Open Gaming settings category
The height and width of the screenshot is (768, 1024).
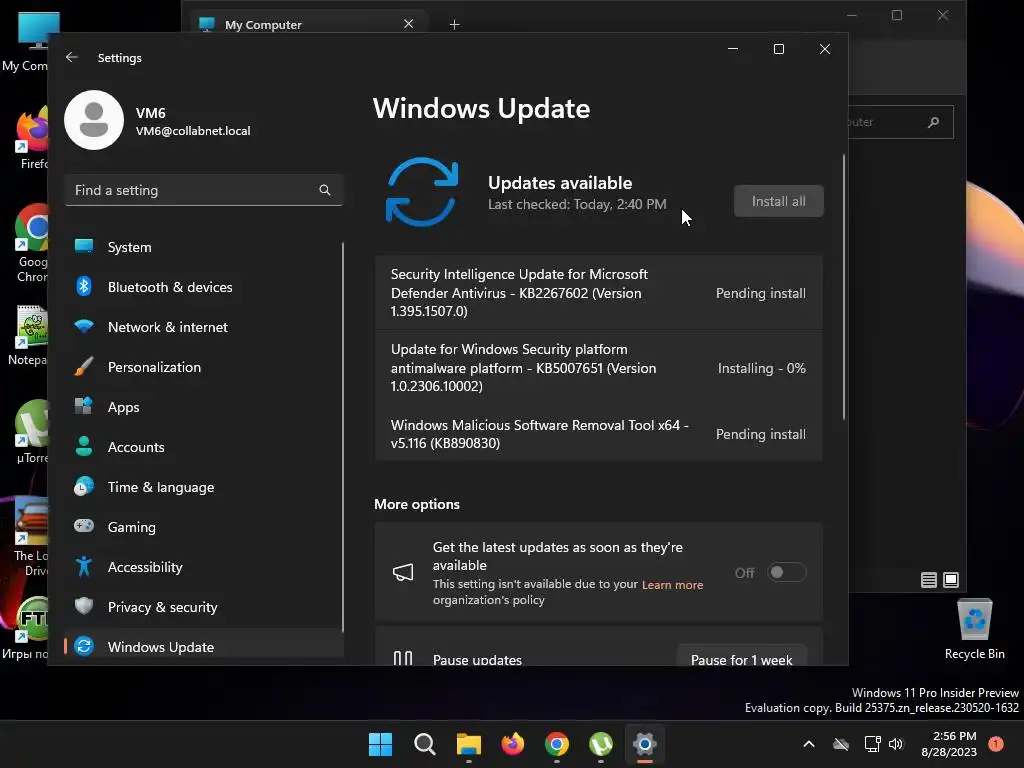coord(204,526)
